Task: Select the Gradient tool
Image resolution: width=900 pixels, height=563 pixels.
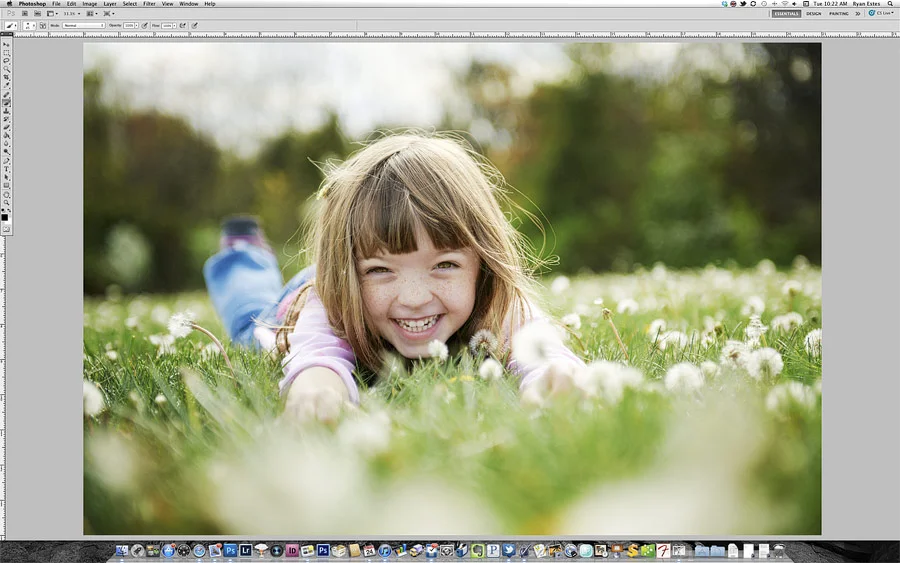Action: pos(6,135)
